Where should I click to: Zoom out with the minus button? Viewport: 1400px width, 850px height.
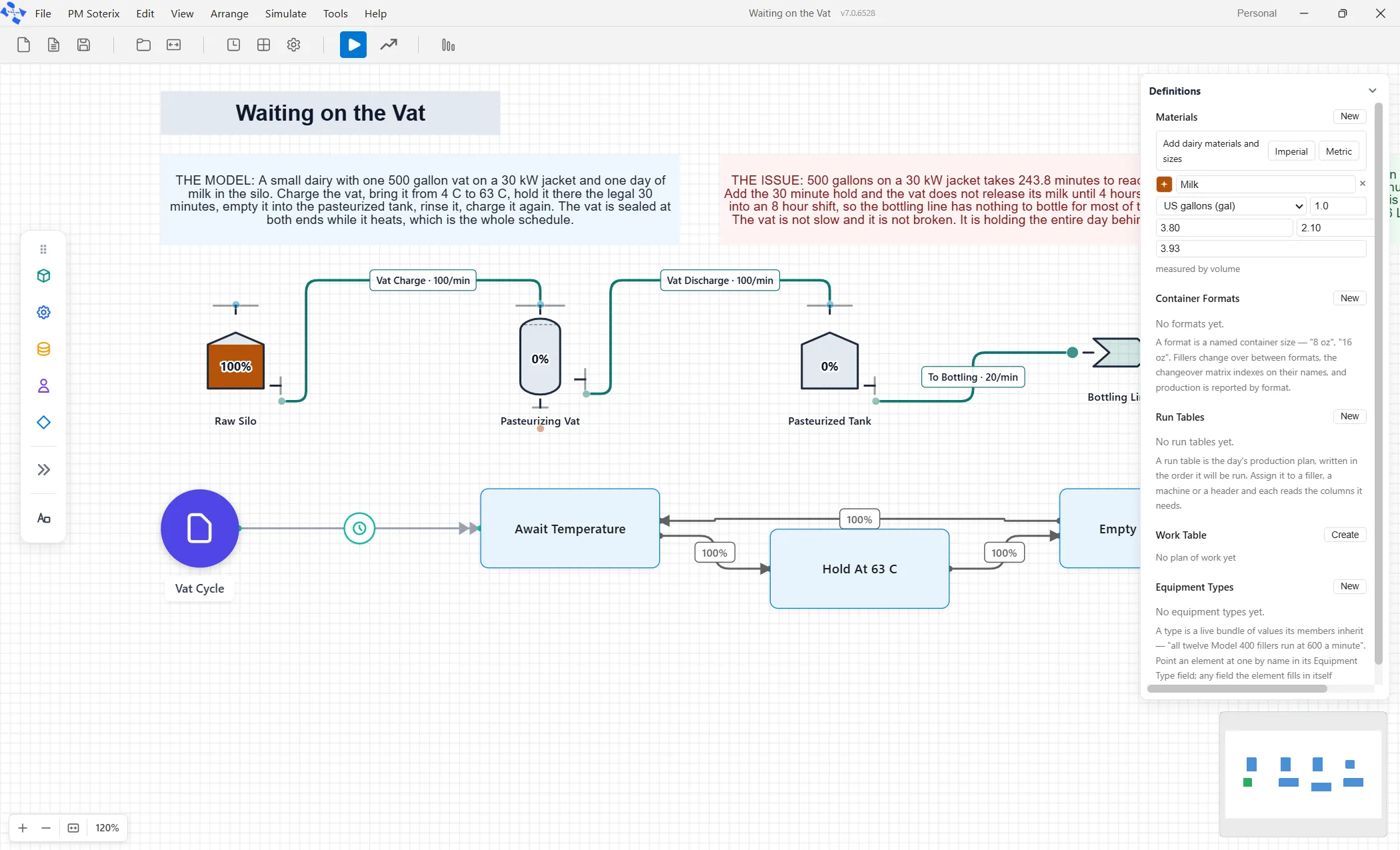(46, 827)
